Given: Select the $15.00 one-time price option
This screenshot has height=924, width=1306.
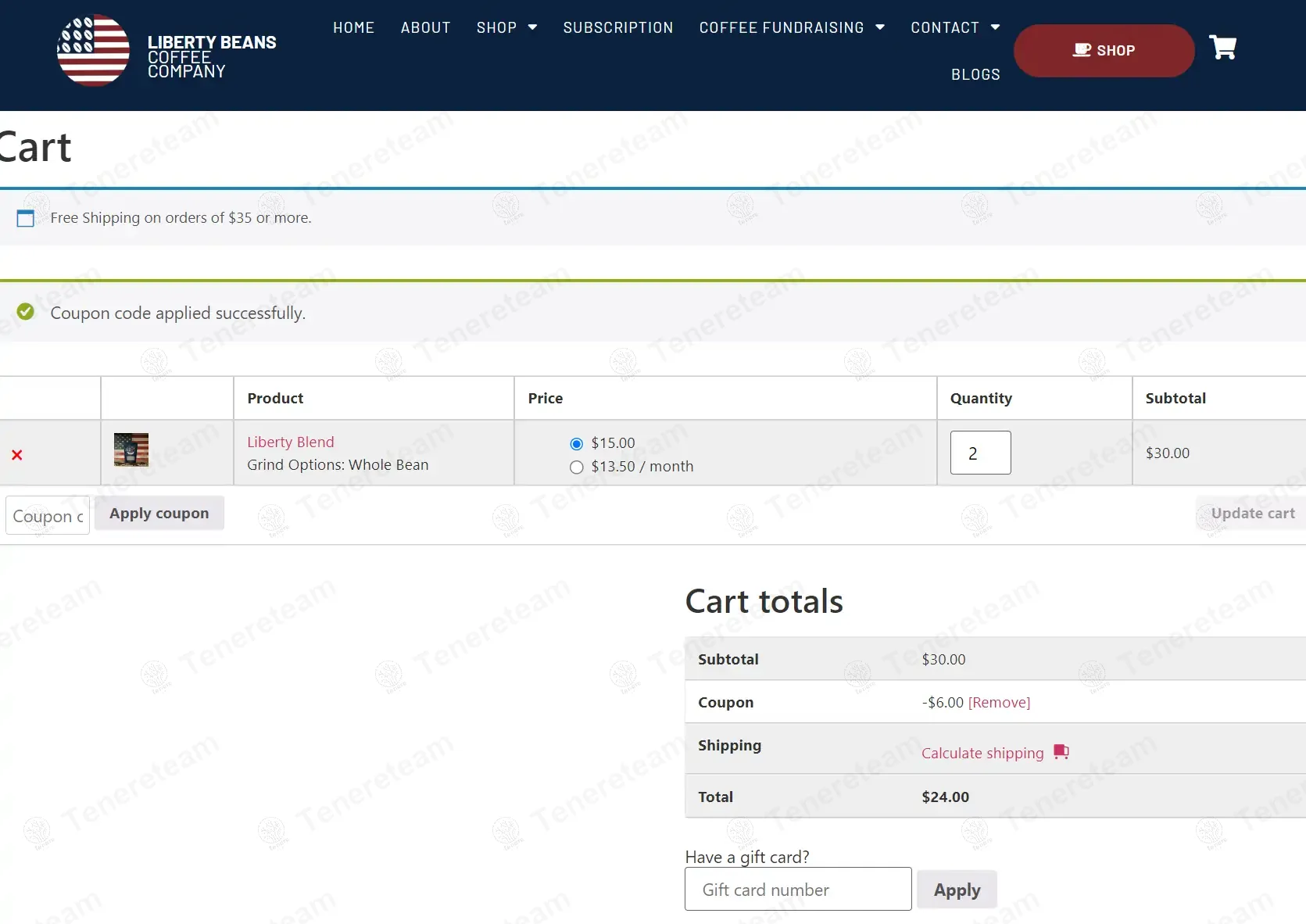Looking at the screenshot, I should click(577, 444).
